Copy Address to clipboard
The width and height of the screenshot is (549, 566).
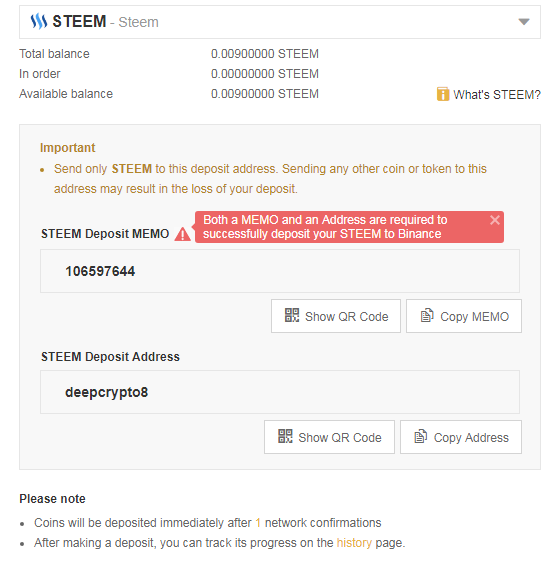click(461, 437)
